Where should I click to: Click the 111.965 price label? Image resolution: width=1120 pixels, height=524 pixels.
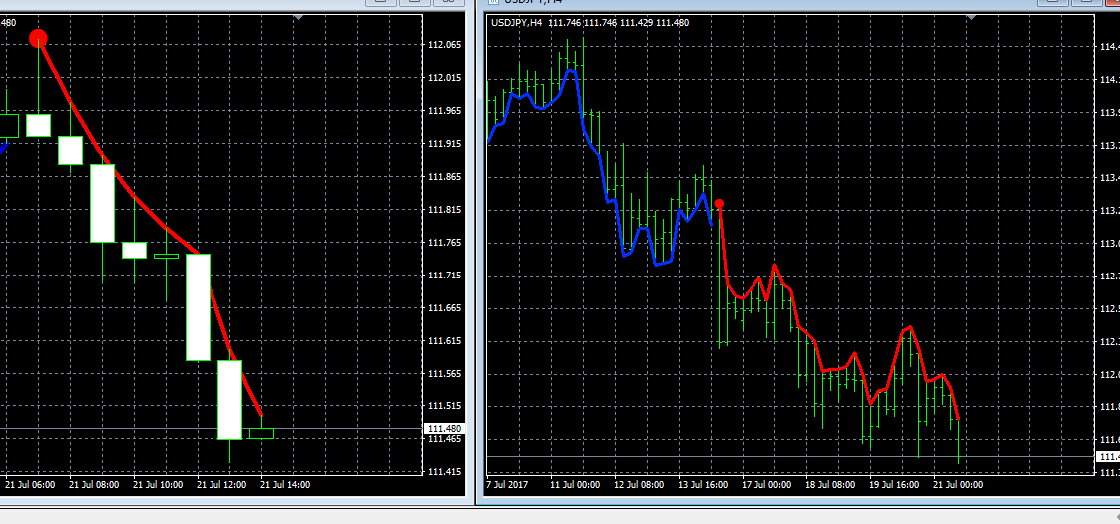pyautogui.click(x=444, y=111)
